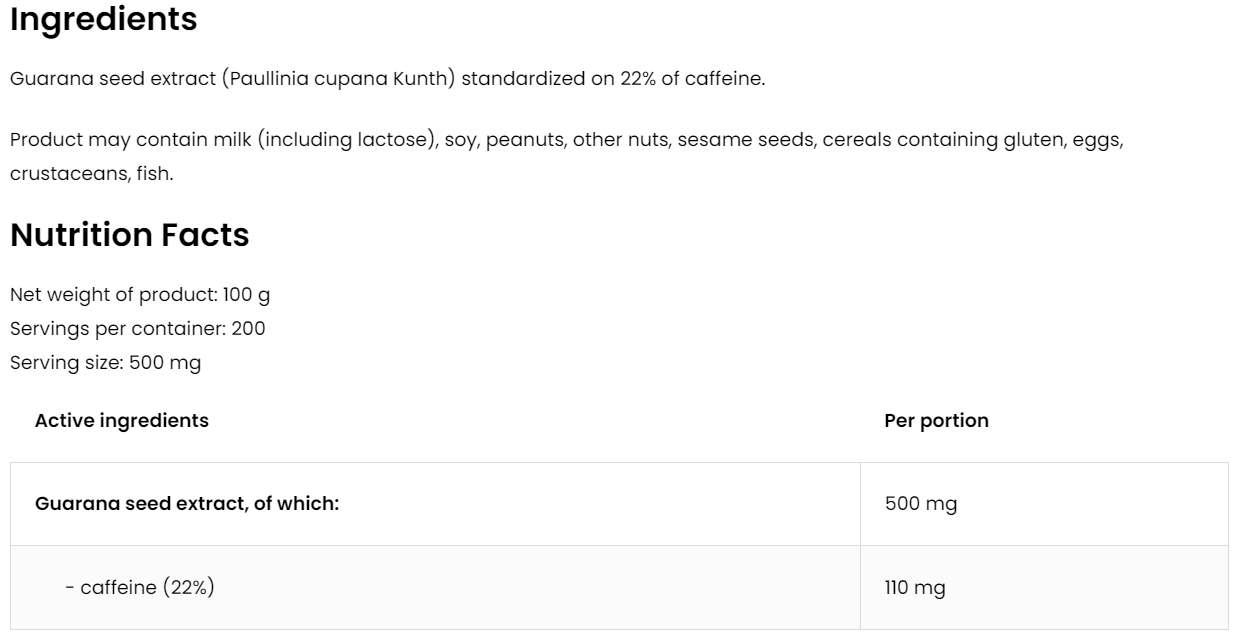Viewport: 1235px width, 639px height.
Task: Click the "standardized on 22% of caffeine" text
Action: (x=612, y=80)
